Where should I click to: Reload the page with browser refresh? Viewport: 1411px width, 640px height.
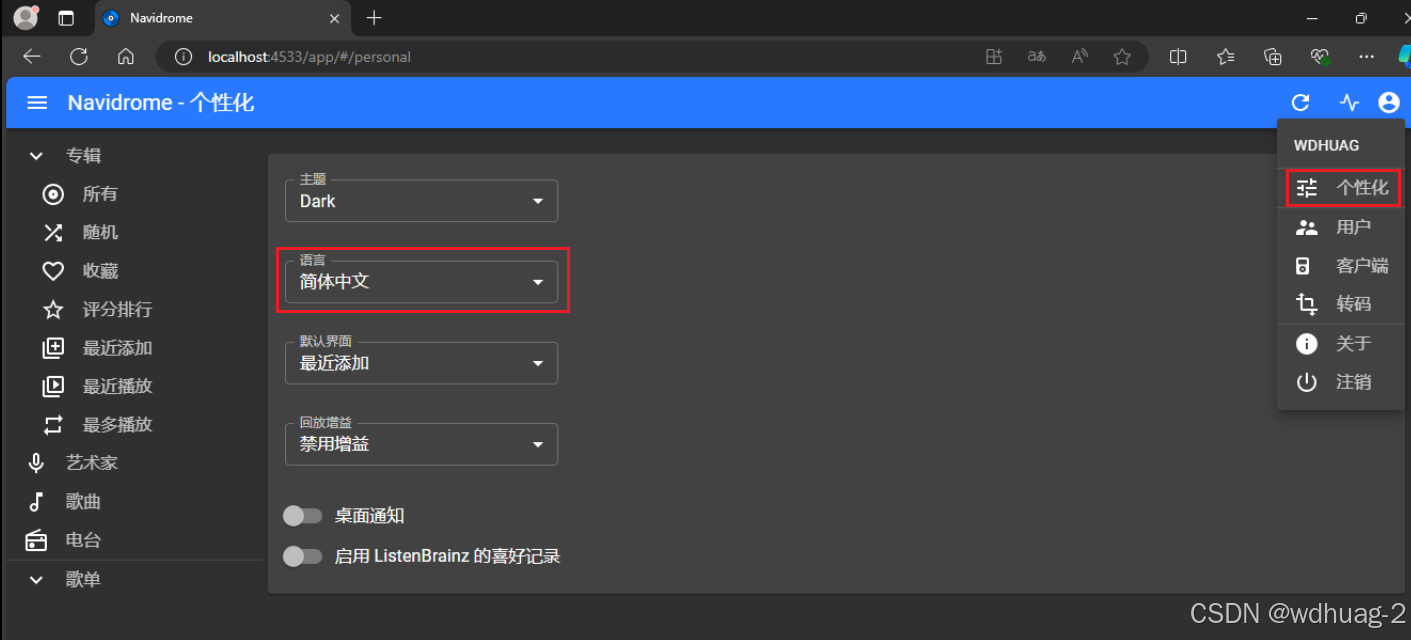[79, 57]
